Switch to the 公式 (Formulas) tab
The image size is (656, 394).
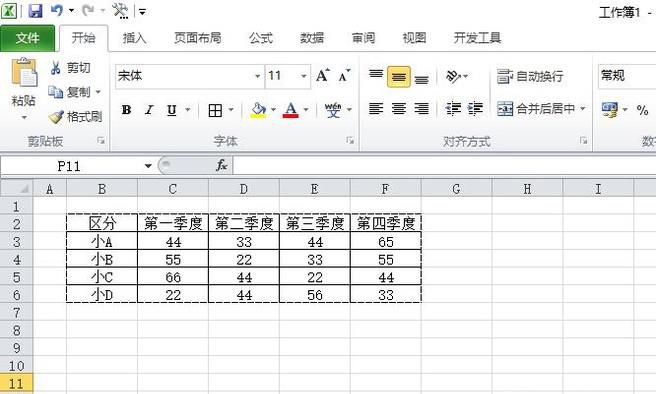[261, 38]
